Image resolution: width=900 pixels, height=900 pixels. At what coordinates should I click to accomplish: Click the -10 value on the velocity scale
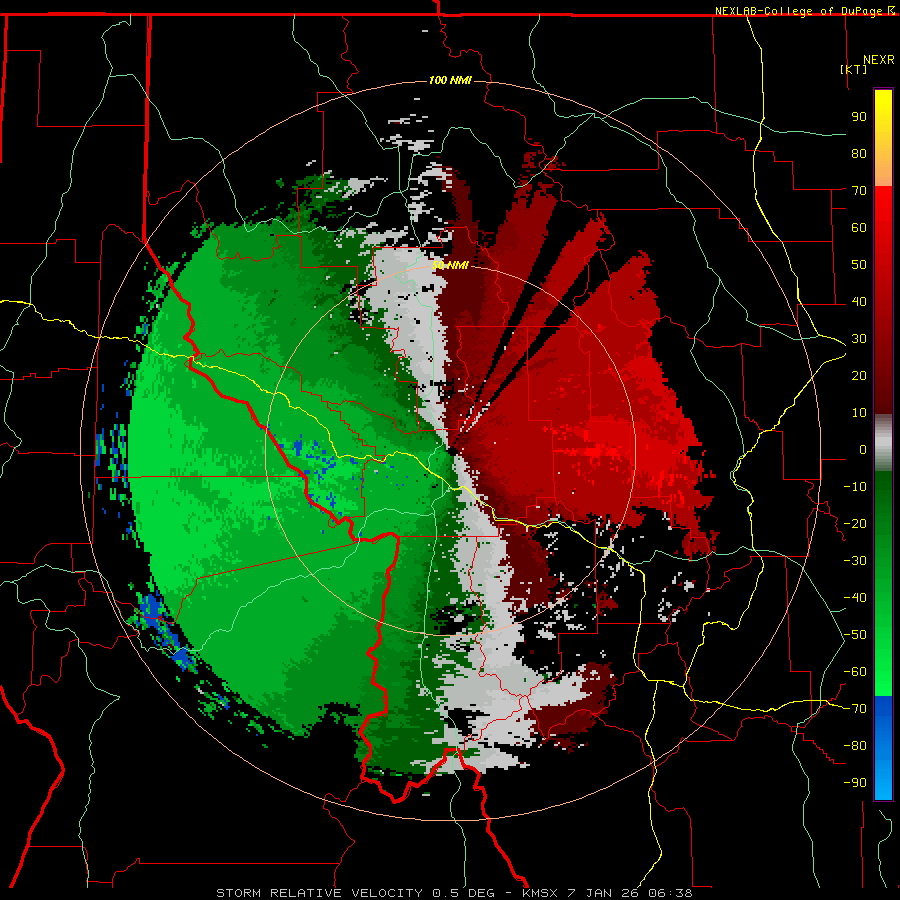coord(855,487)
